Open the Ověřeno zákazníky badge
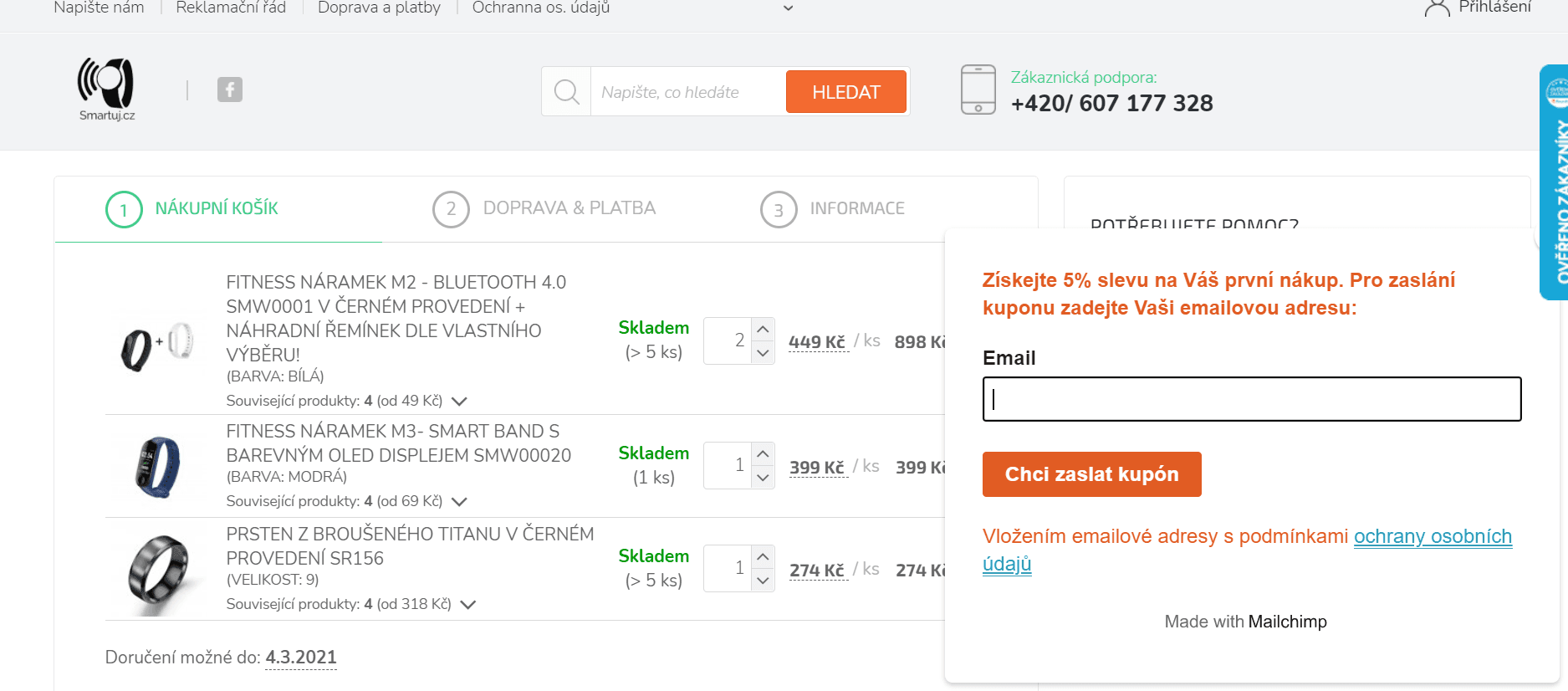 pos(1555,182)
